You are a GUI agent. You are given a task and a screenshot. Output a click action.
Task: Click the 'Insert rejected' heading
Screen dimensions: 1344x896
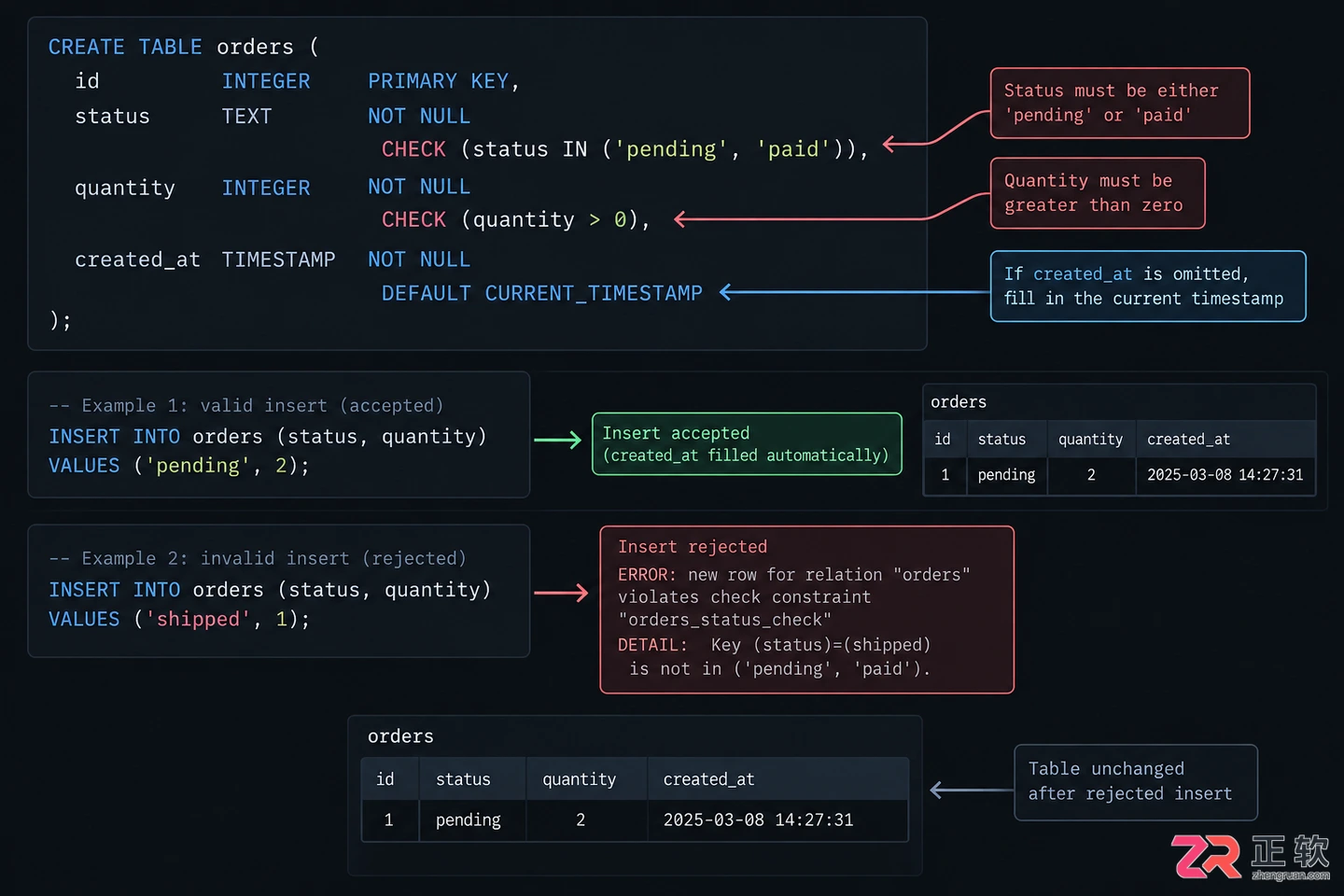coord(693,547)
